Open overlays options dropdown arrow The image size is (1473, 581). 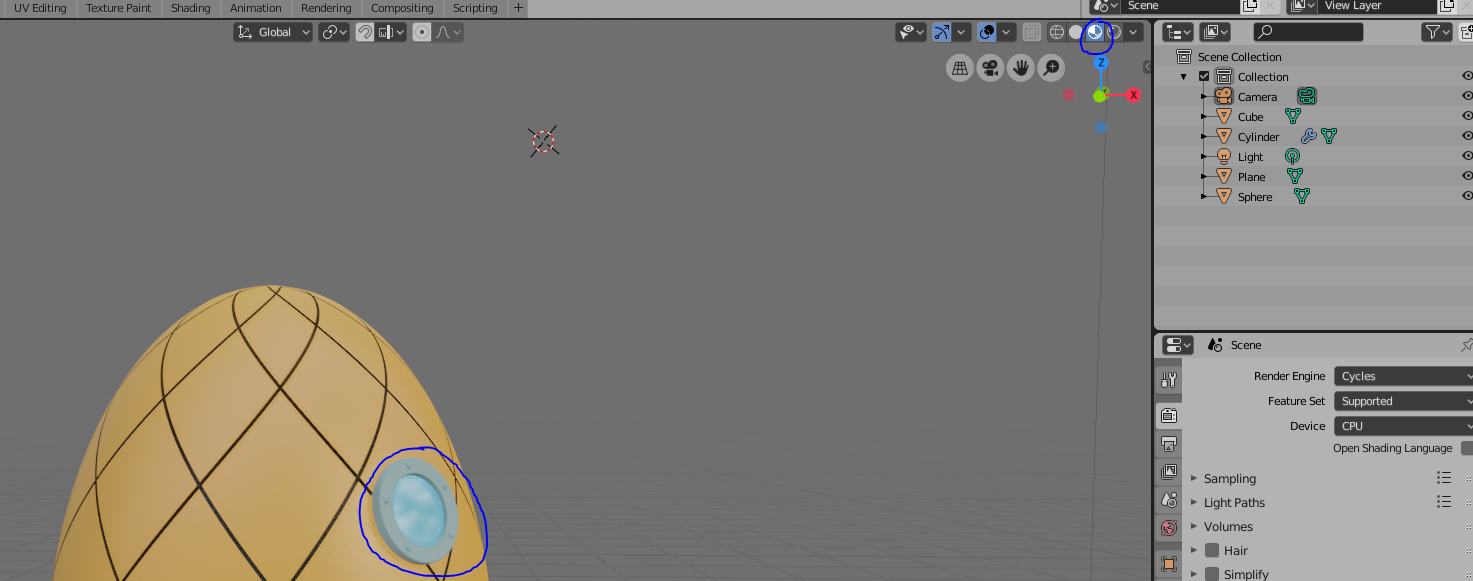(x=1006, y=32)
